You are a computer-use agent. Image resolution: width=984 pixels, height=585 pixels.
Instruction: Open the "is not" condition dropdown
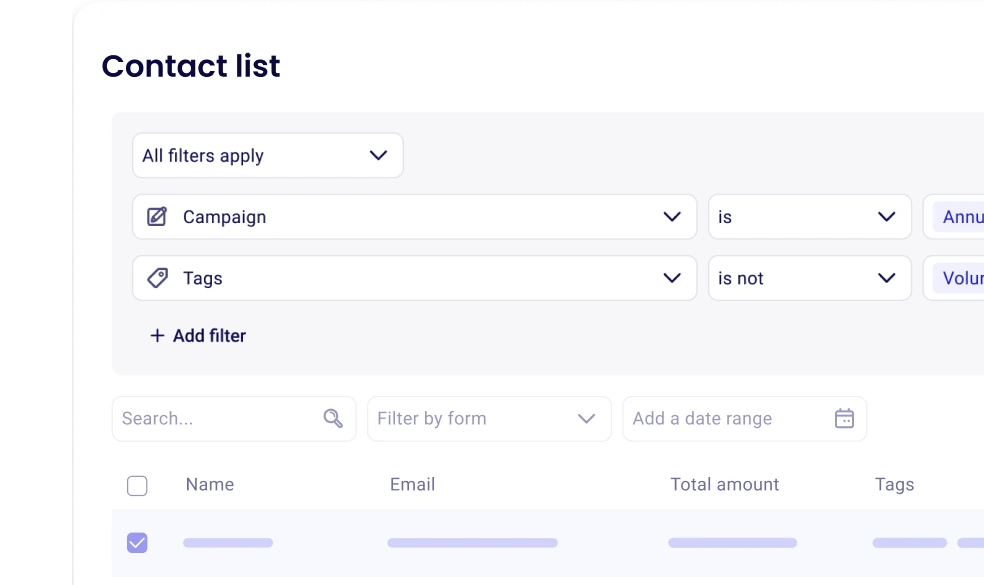click(809, 278)
